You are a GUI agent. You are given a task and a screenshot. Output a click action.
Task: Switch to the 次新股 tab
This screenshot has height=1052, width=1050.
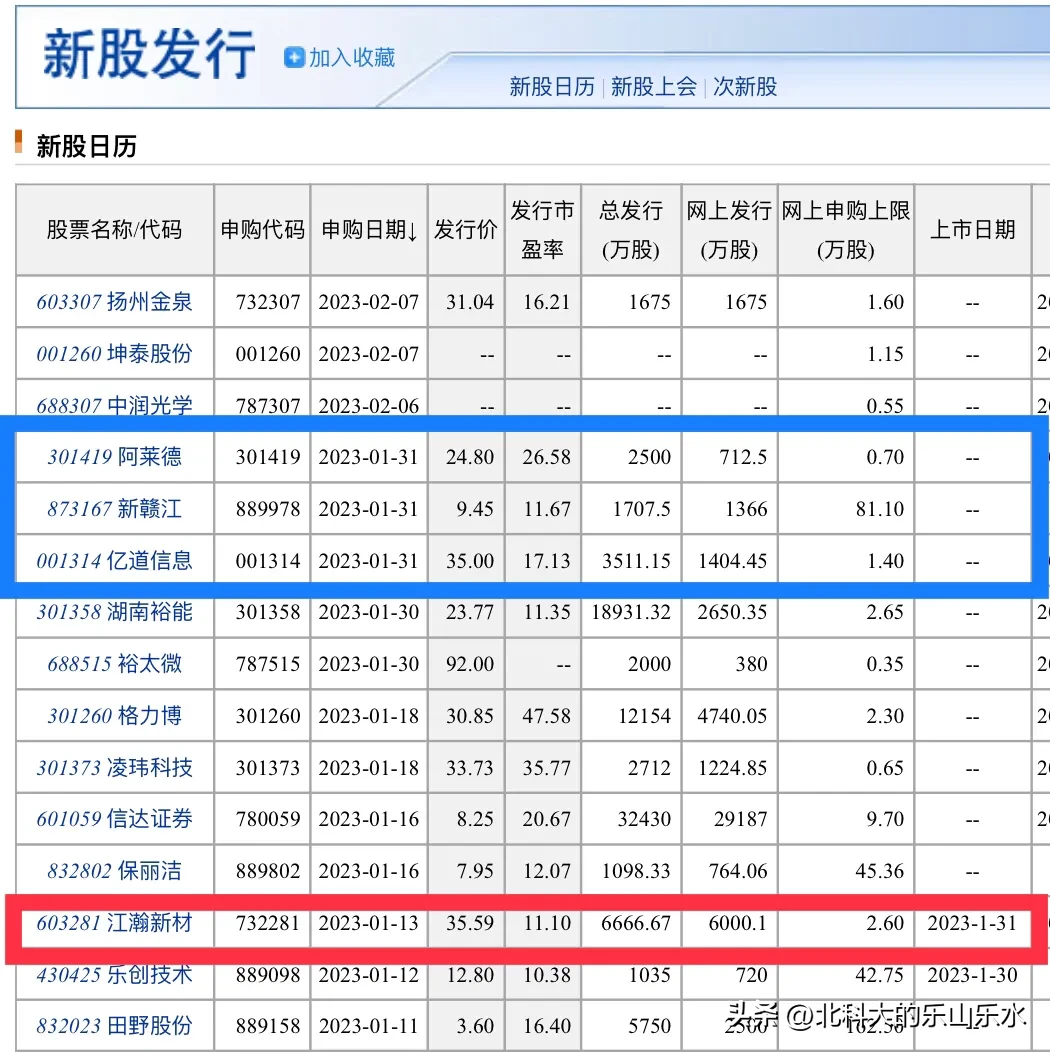tap(745, 87)
